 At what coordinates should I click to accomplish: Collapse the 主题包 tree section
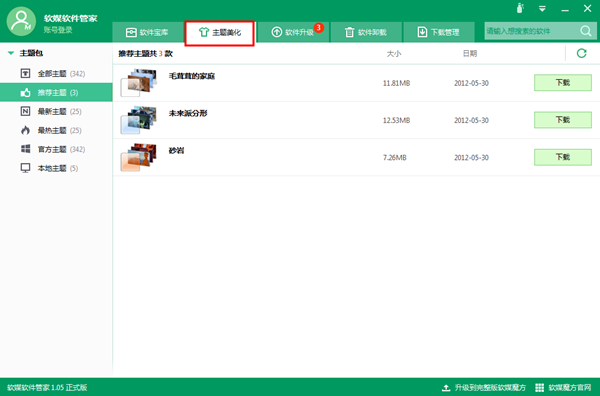(11, 53)
